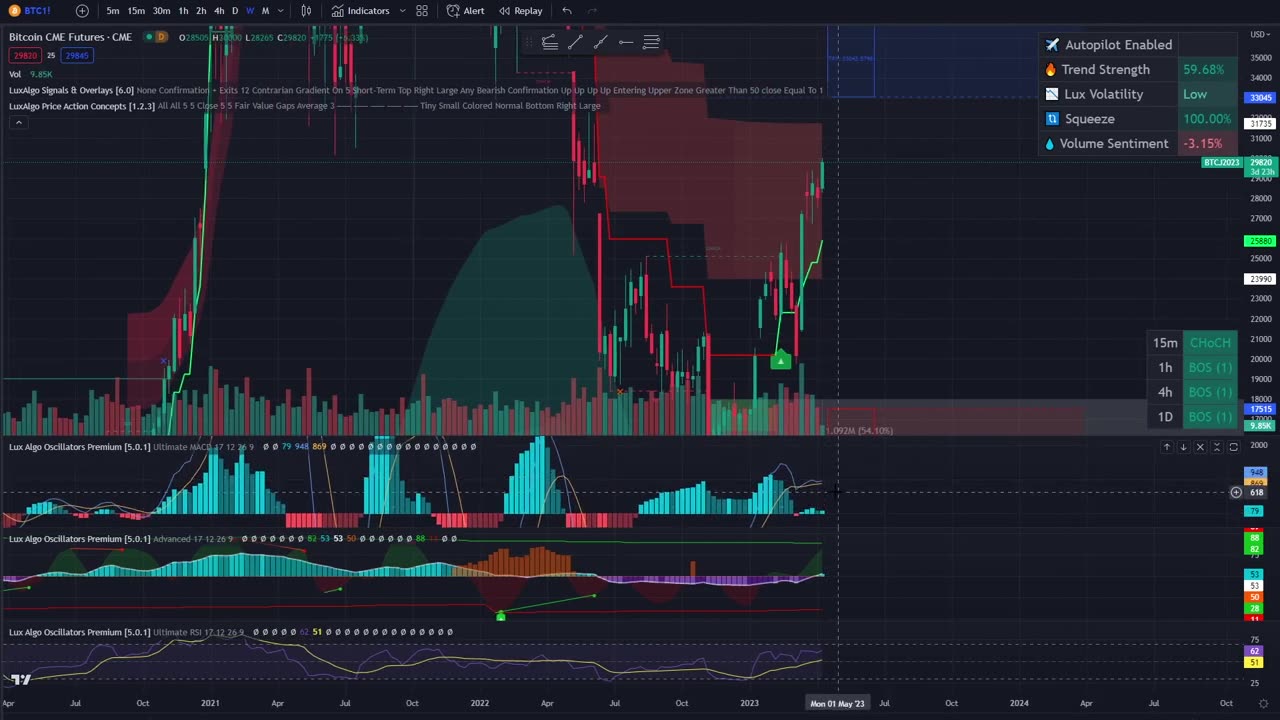Open the indicator templates grid icon
The image size is (1280, 720).
point(422,11)
